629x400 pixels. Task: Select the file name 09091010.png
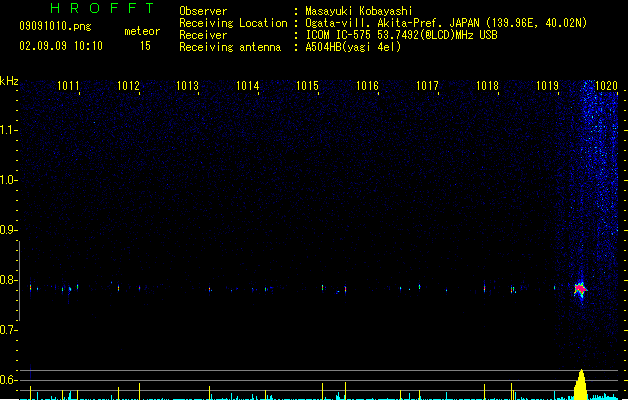55,26
